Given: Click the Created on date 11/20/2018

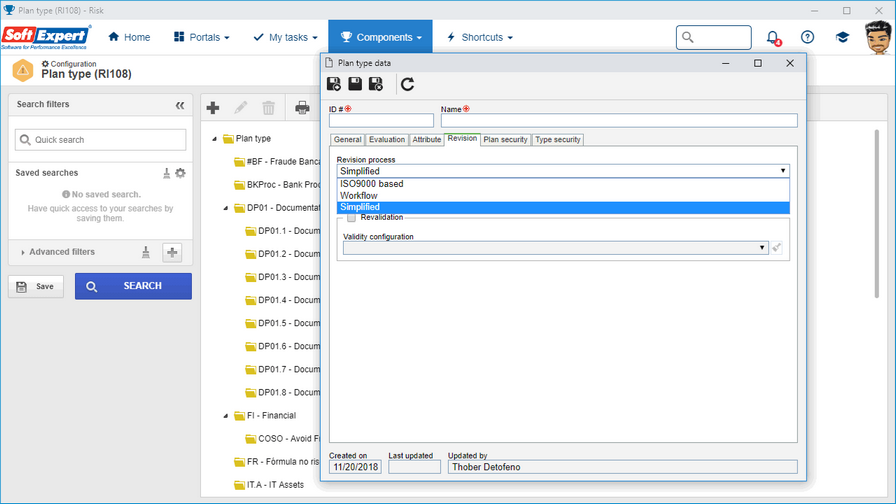Looking at the screenshot, I should 355,467.
